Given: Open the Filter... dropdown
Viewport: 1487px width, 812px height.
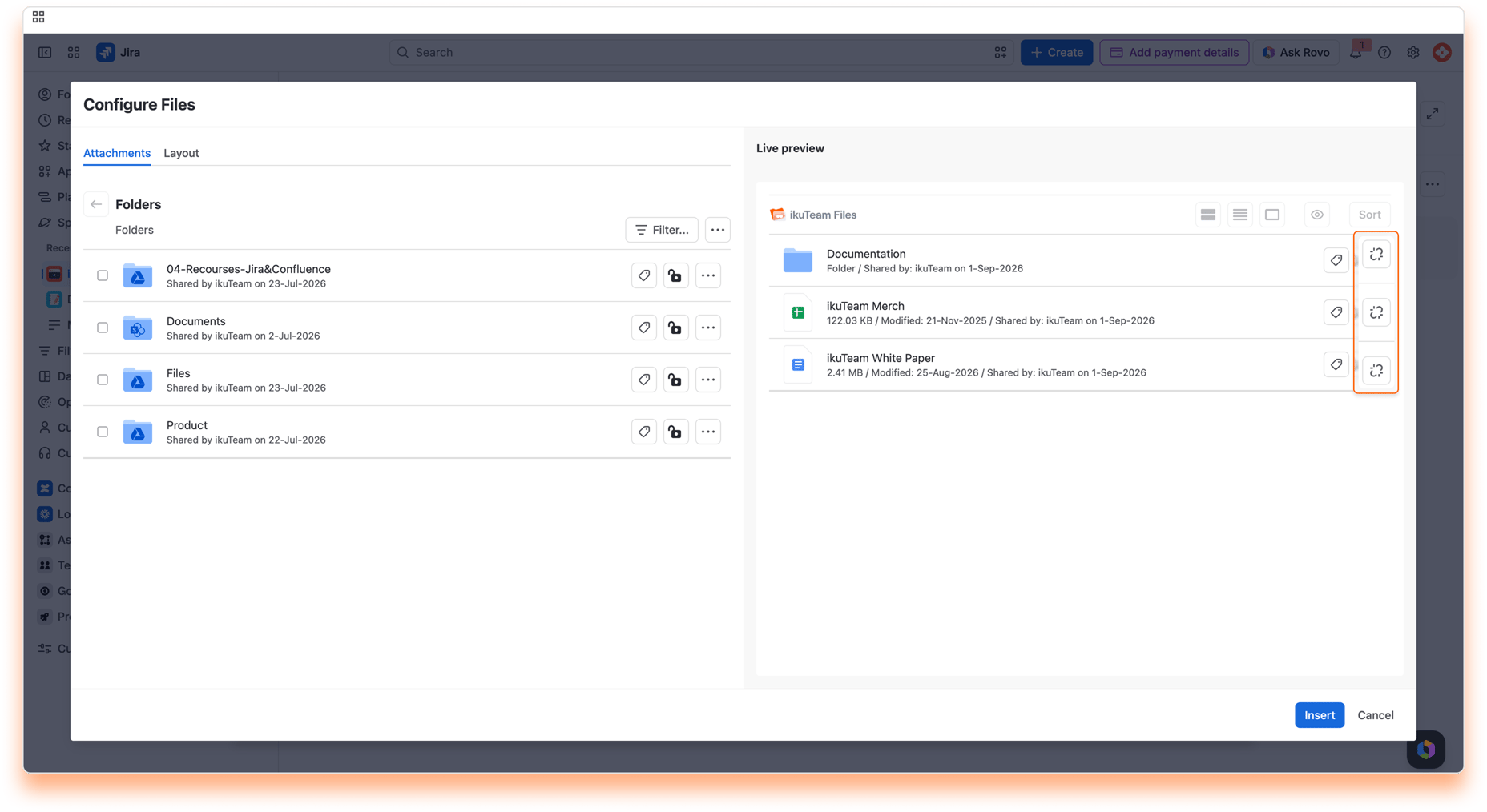Looking at the screenshot, I should click(662, 230).
